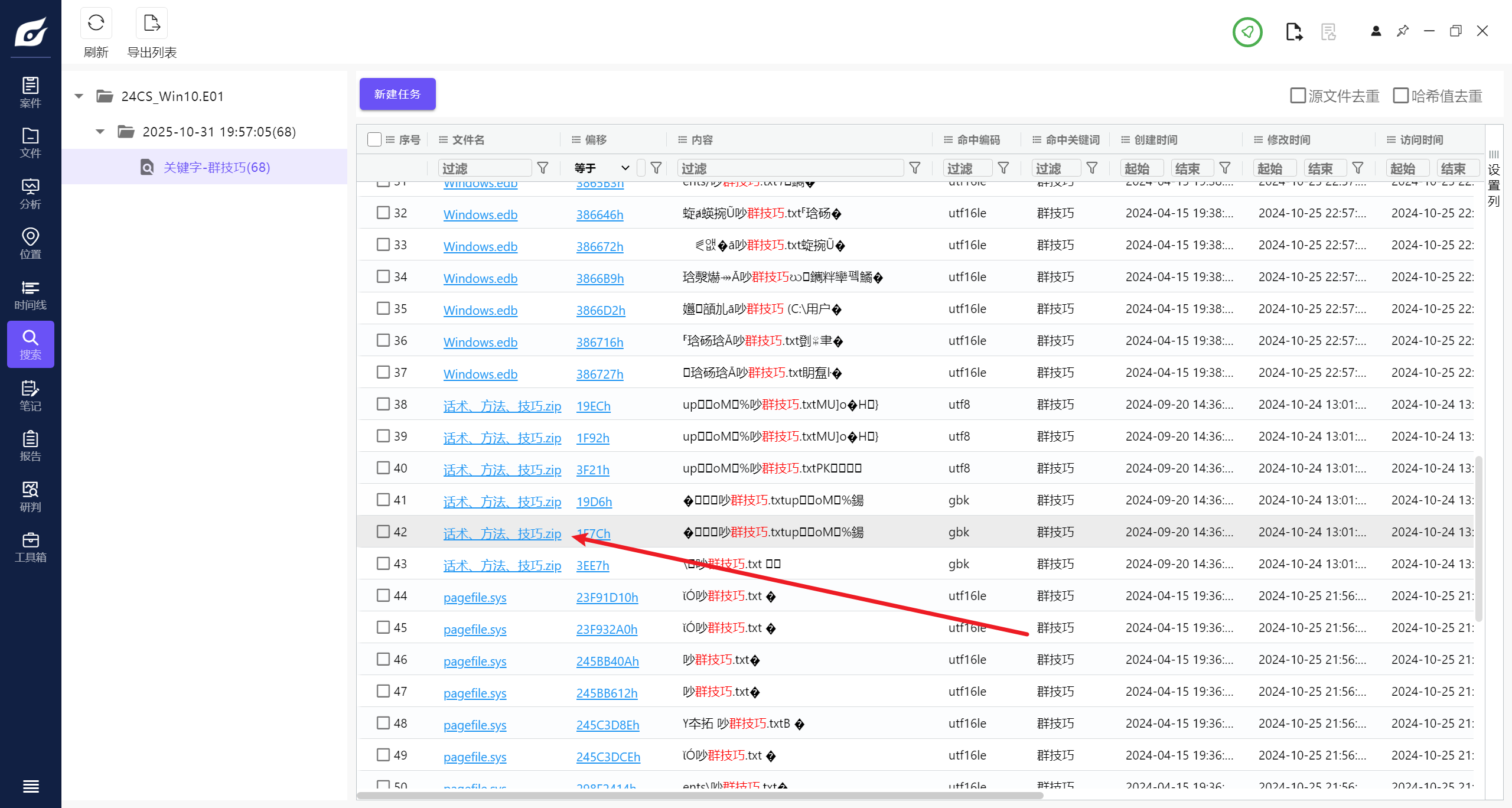The width and height of the screenshot is (1512, 808).
Task: Click the Export List (导出列表) icon
Action: tap(152, 24)
